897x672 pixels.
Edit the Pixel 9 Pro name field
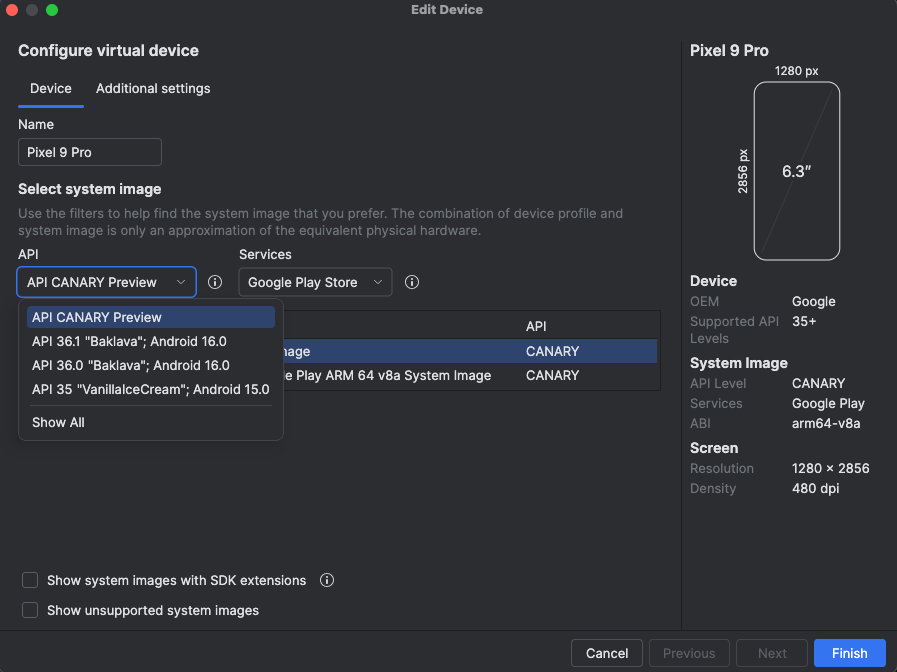(89, 152)
